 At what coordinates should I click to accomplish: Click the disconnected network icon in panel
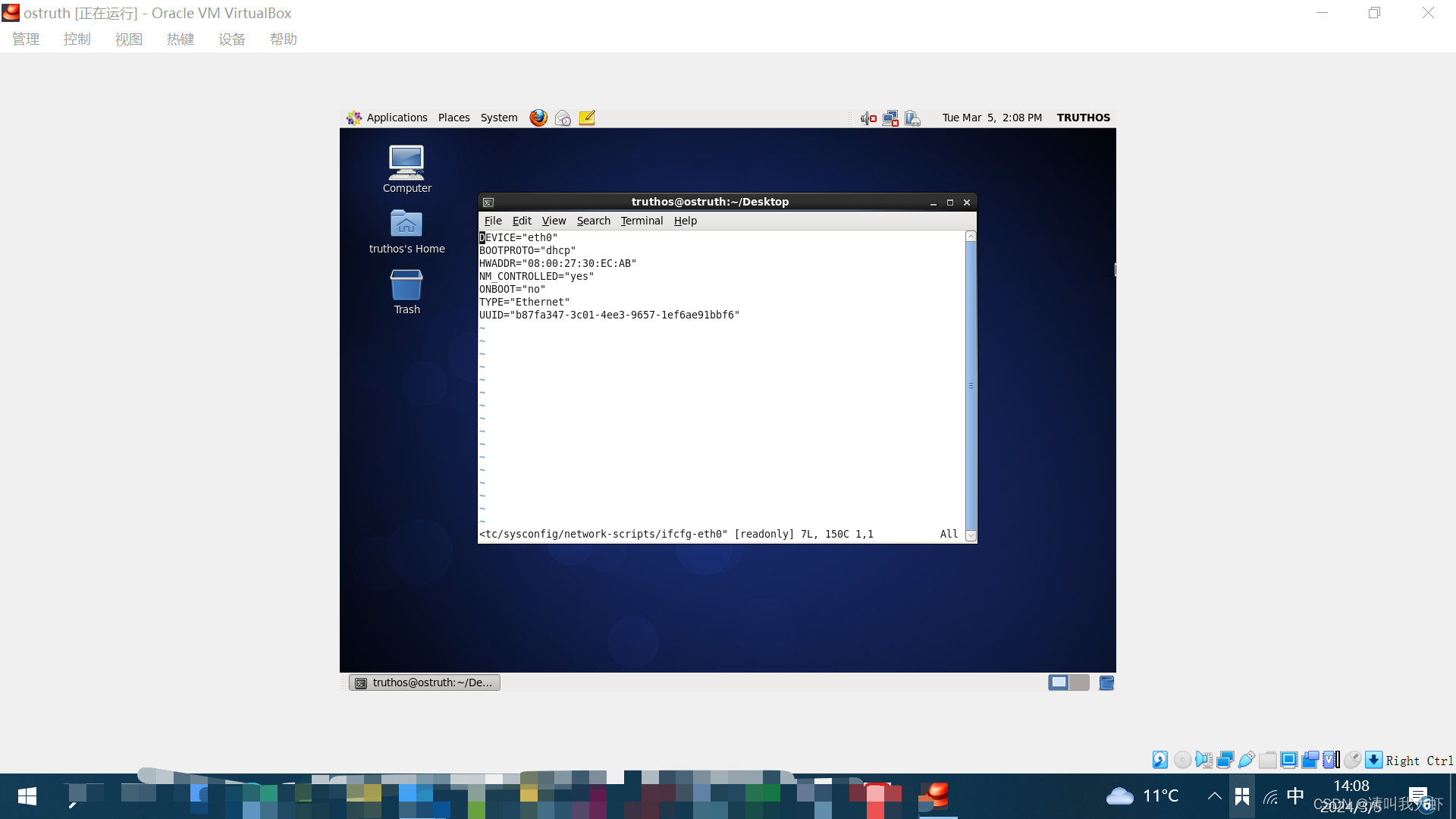coord(890,118)
